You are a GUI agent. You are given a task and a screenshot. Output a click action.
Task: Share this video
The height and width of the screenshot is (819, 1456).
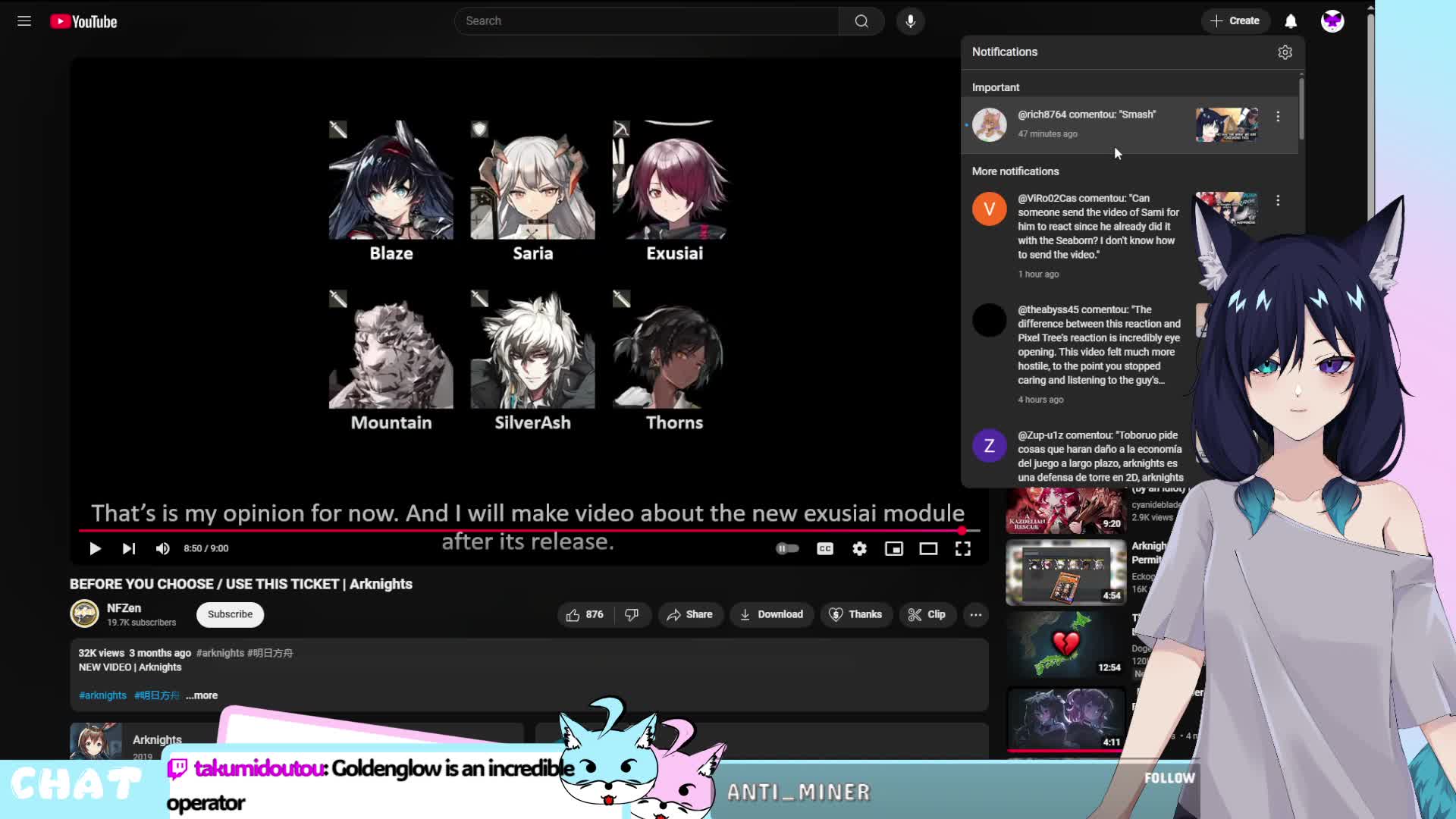click(x=690, y=614)
